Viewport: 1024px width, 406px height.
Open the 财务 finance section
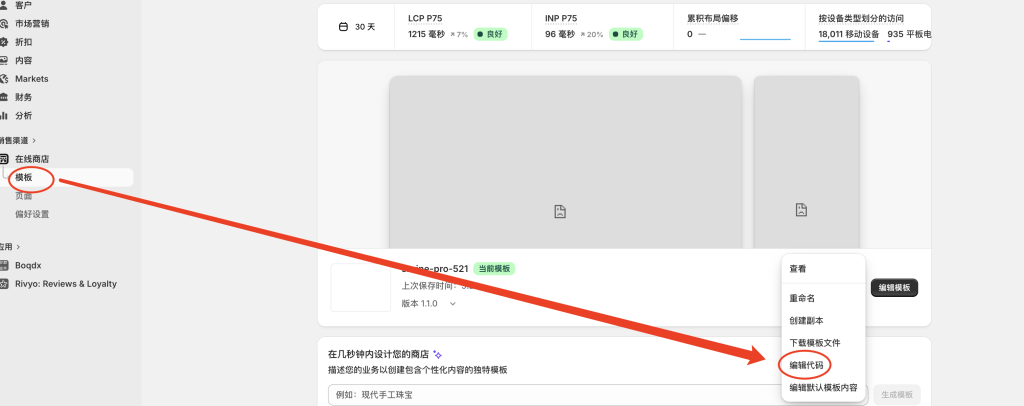click(23, 97)
